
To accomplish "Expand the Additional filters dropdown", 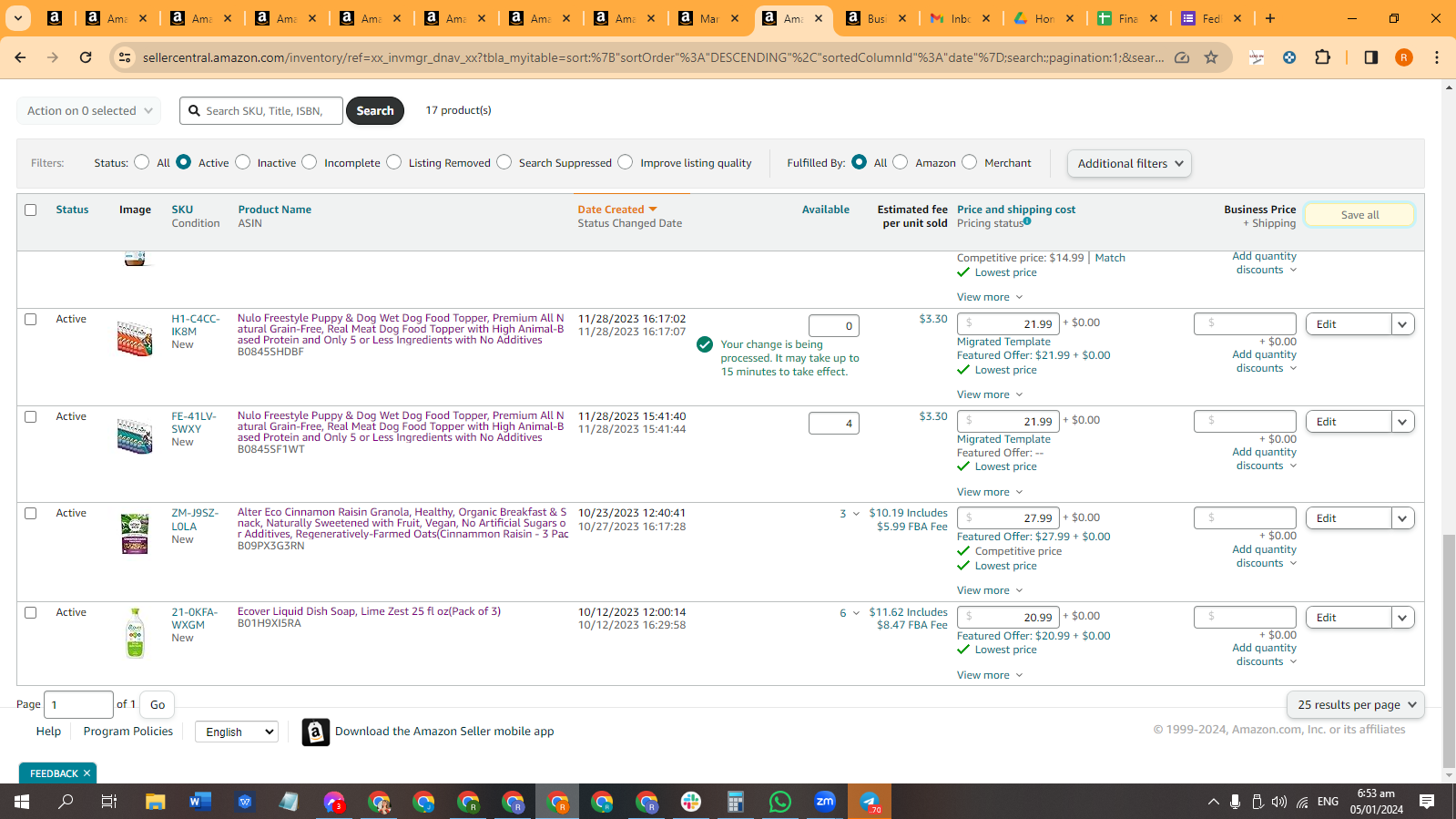I will [x=1129, y=164].
